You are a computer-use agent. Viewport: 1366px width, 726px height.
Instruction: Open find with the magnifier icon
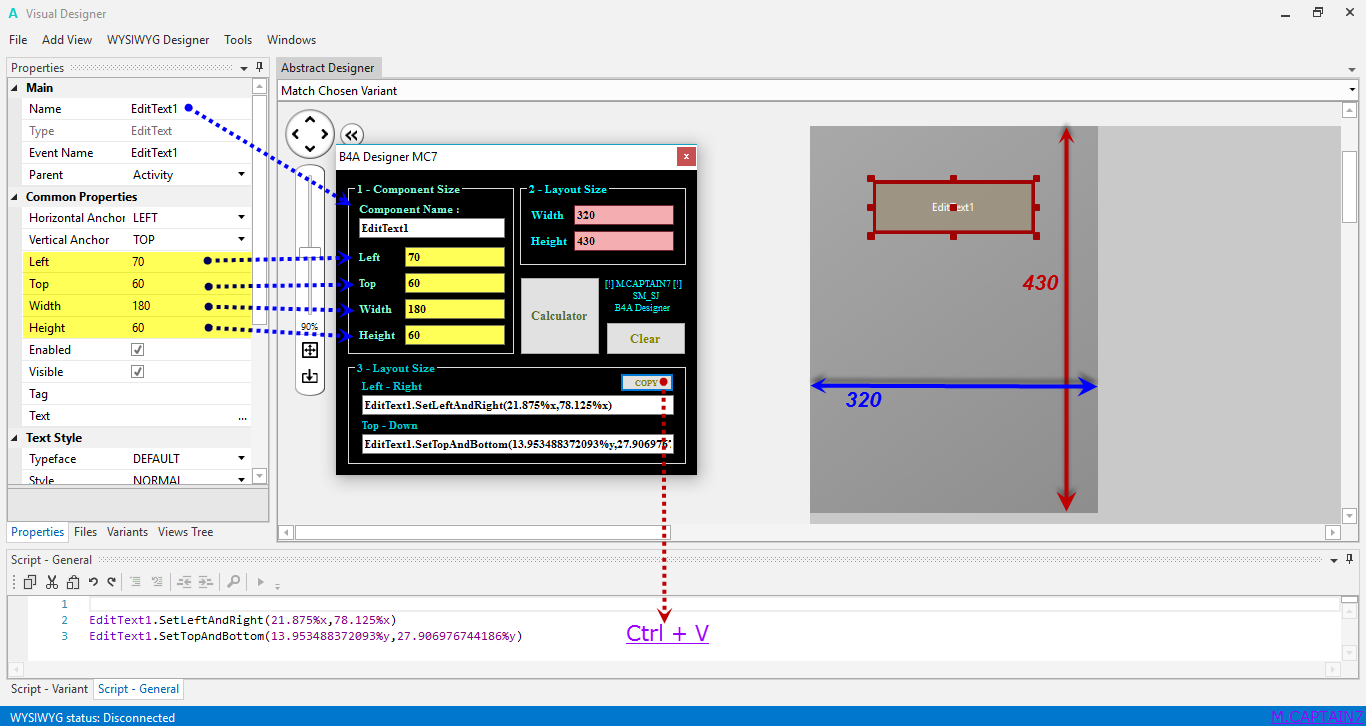(x=233, y=582)
